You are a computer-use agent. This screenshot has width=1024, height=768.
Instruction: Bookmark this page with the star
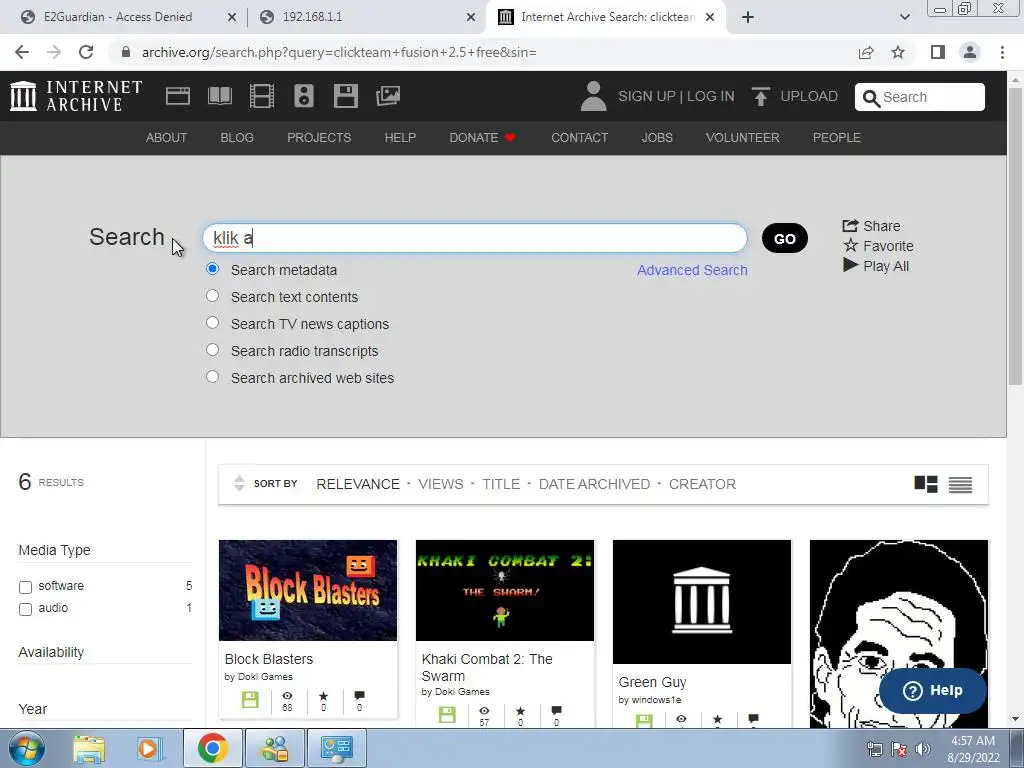pyautogui.click(x=898, y=52)
